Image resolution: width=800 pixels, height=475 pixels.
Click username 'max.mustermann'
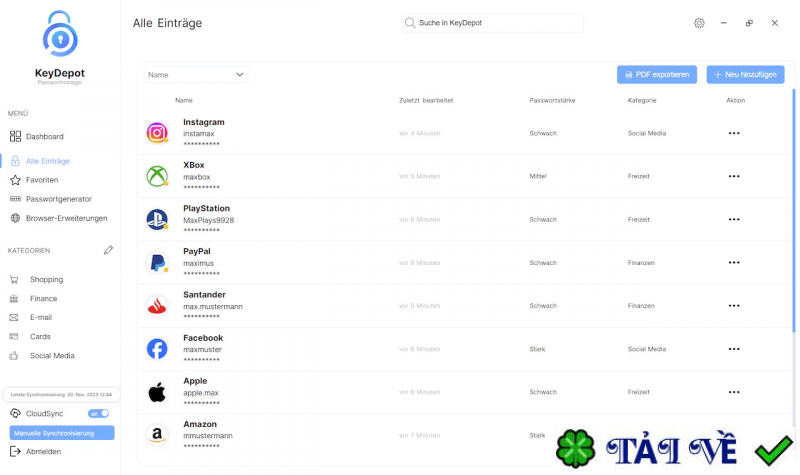(213, 307)
